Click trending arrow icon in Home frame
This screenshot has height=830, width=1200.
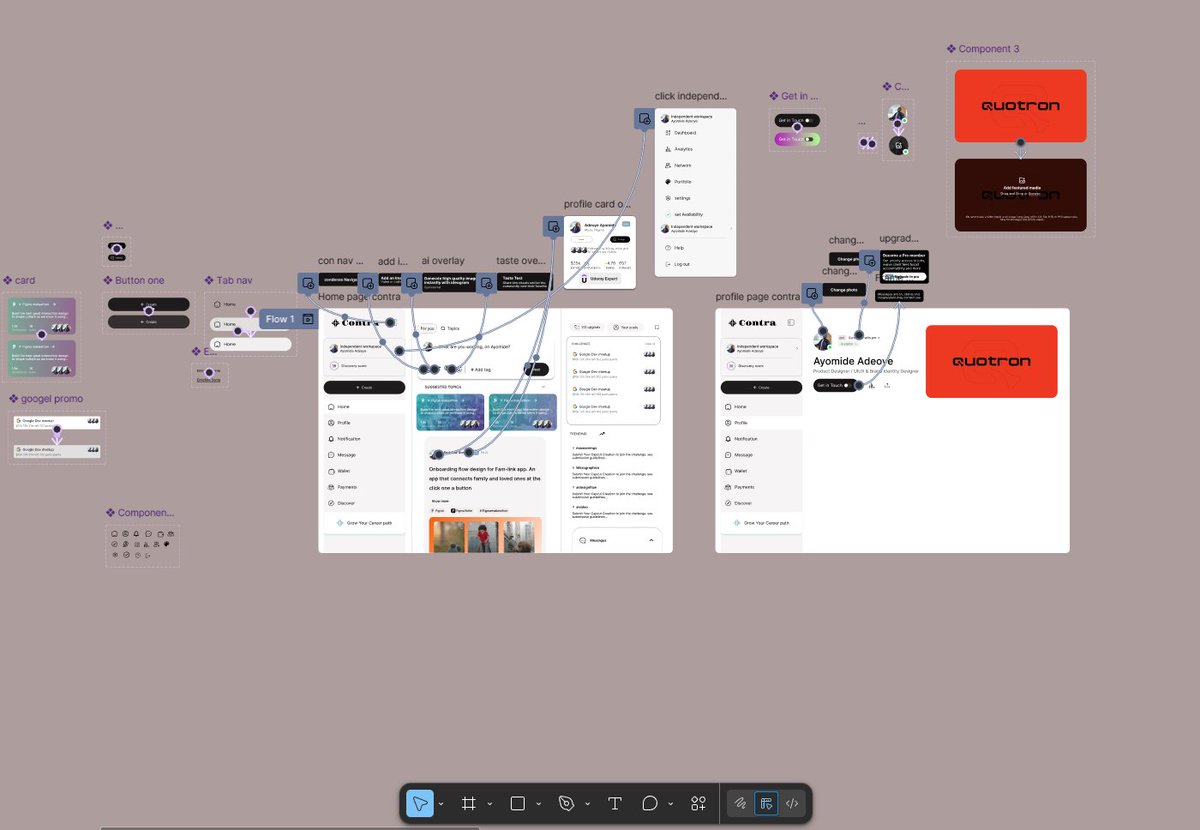[602, 433]
